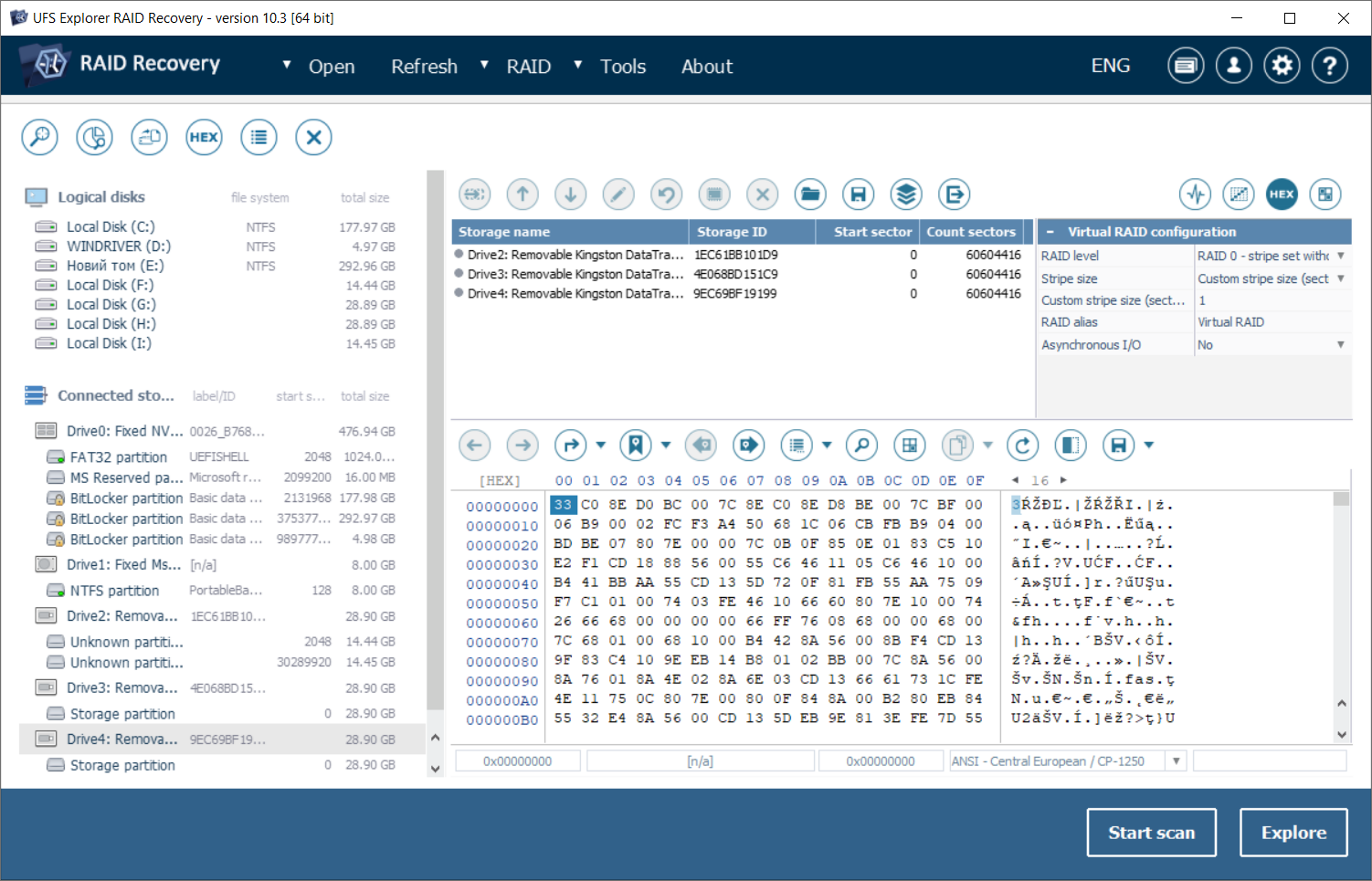Click the hex view scroll down arrow
This screenshot has width=1372, height=881.
pos(1342,735)
